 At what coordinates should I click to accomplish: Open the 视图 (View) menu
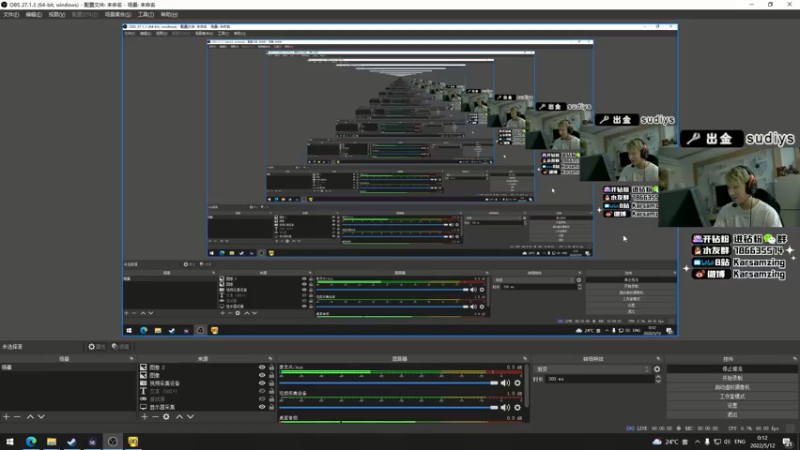click(57, 15)
